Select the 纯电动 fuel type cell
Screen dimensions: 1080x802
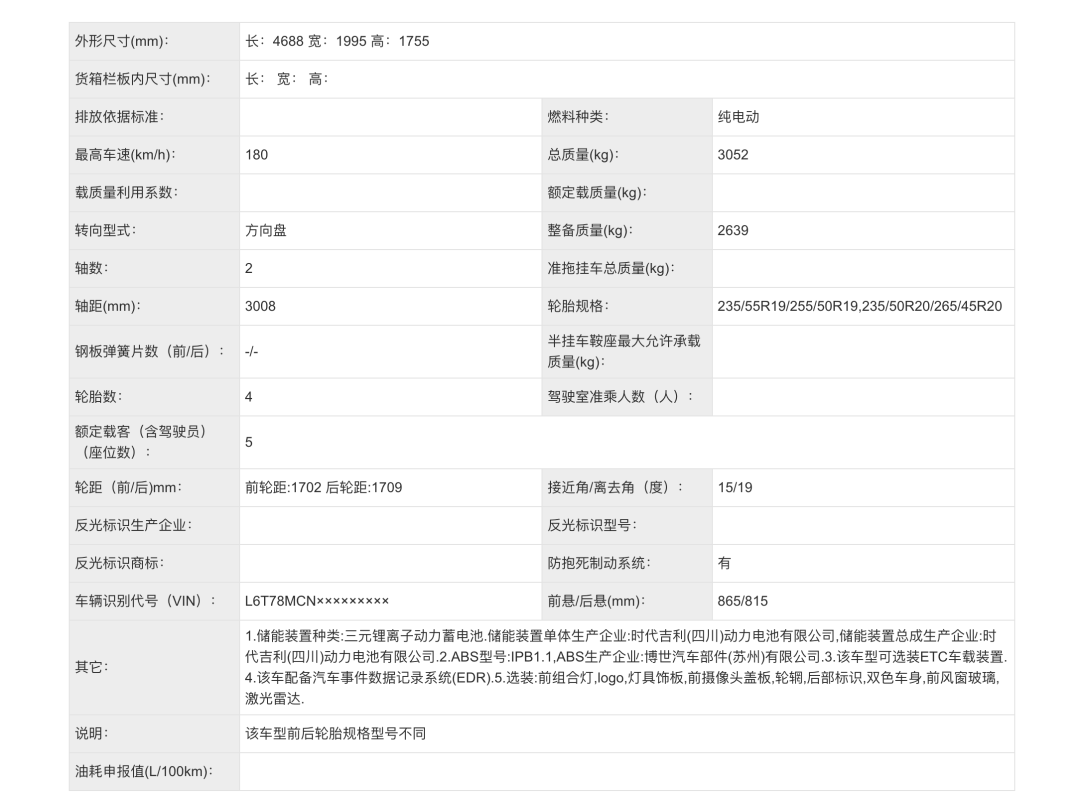pos(738,117)
